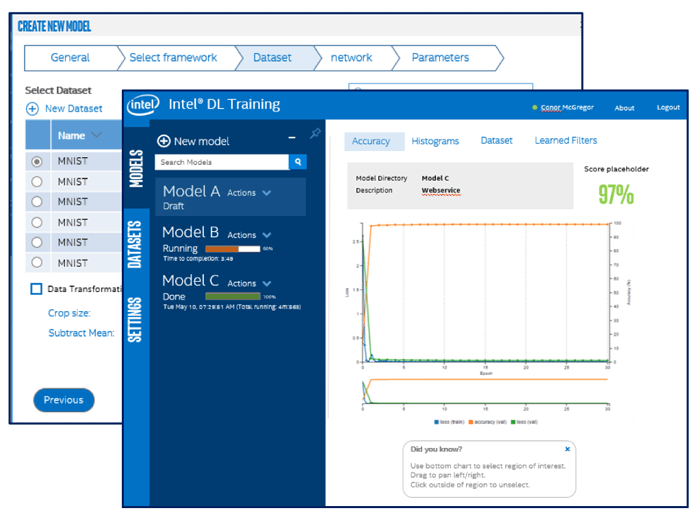The image size is (700, 517).
Task: Select the SETTINGS sidebar tab
Action: click(x=136, y=320)
